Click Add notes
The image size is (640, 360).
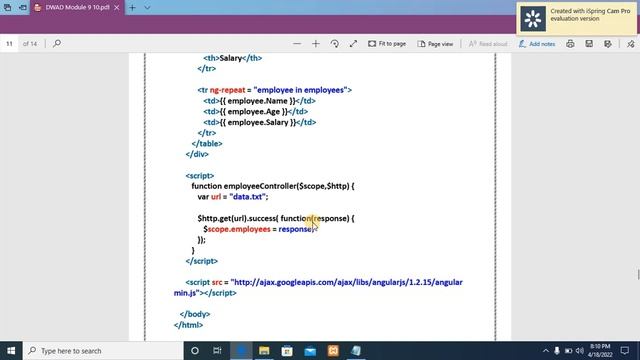point(537,44)
